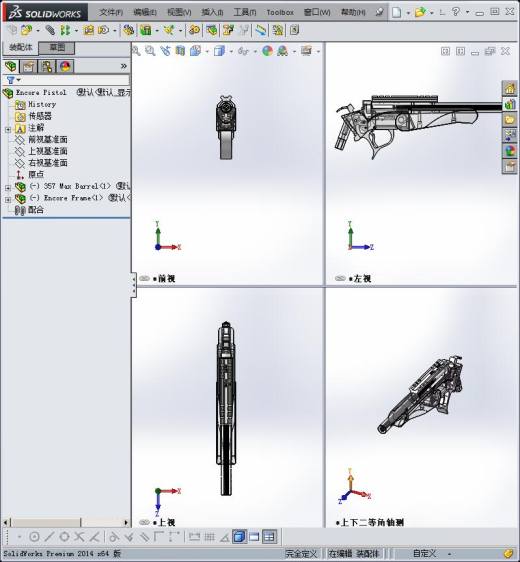This screenshot has height=562, width=520.
Task: Switch to the 装配体 tab
Action: (21, 47)
